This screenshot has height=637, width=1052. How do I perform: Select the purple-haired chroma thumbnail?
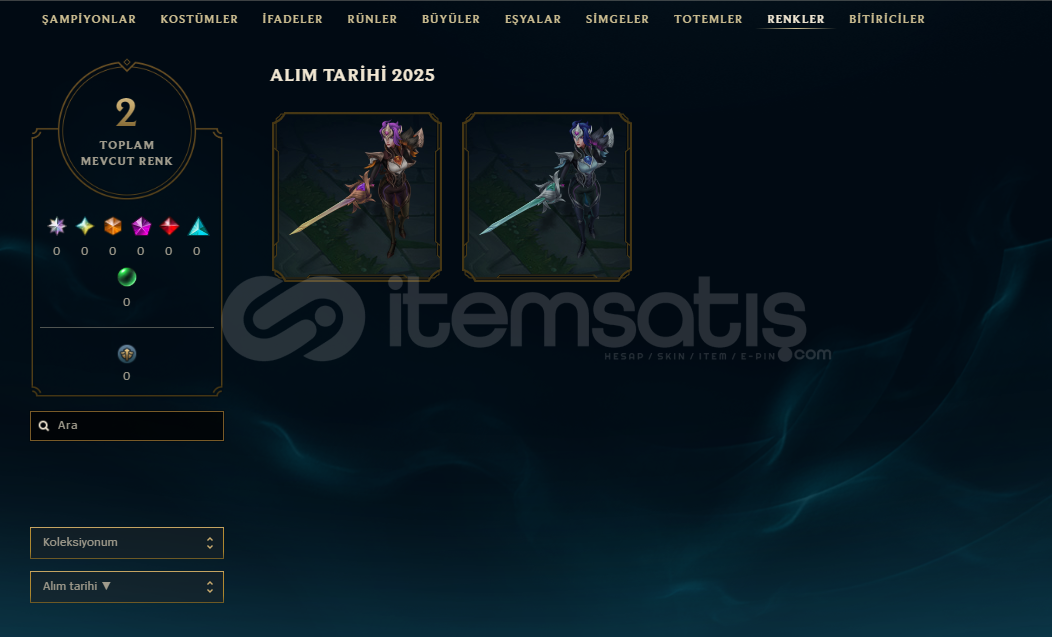(x=357, y=197)
